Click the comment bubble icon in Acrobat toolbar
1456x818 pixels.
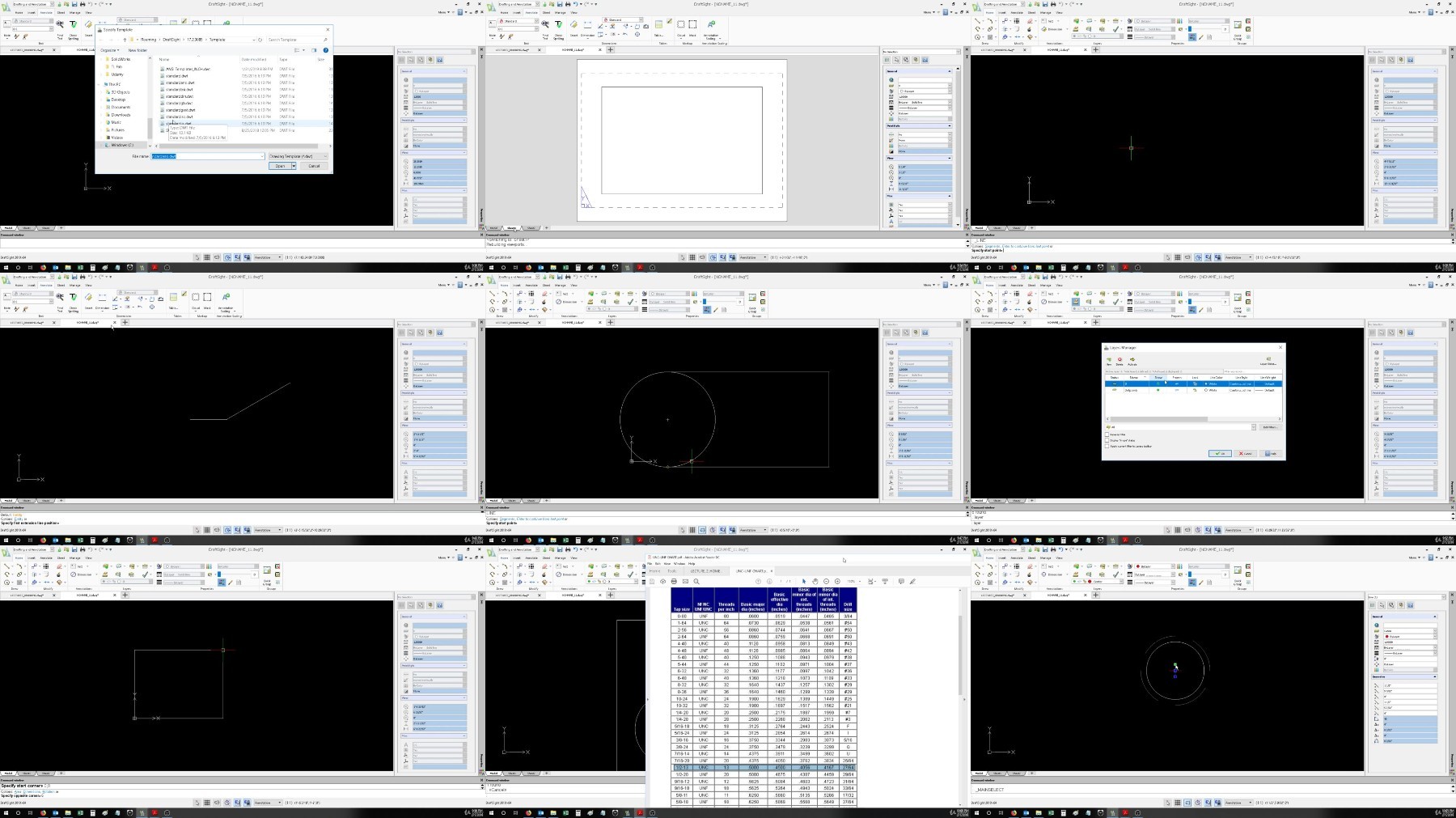901,581
